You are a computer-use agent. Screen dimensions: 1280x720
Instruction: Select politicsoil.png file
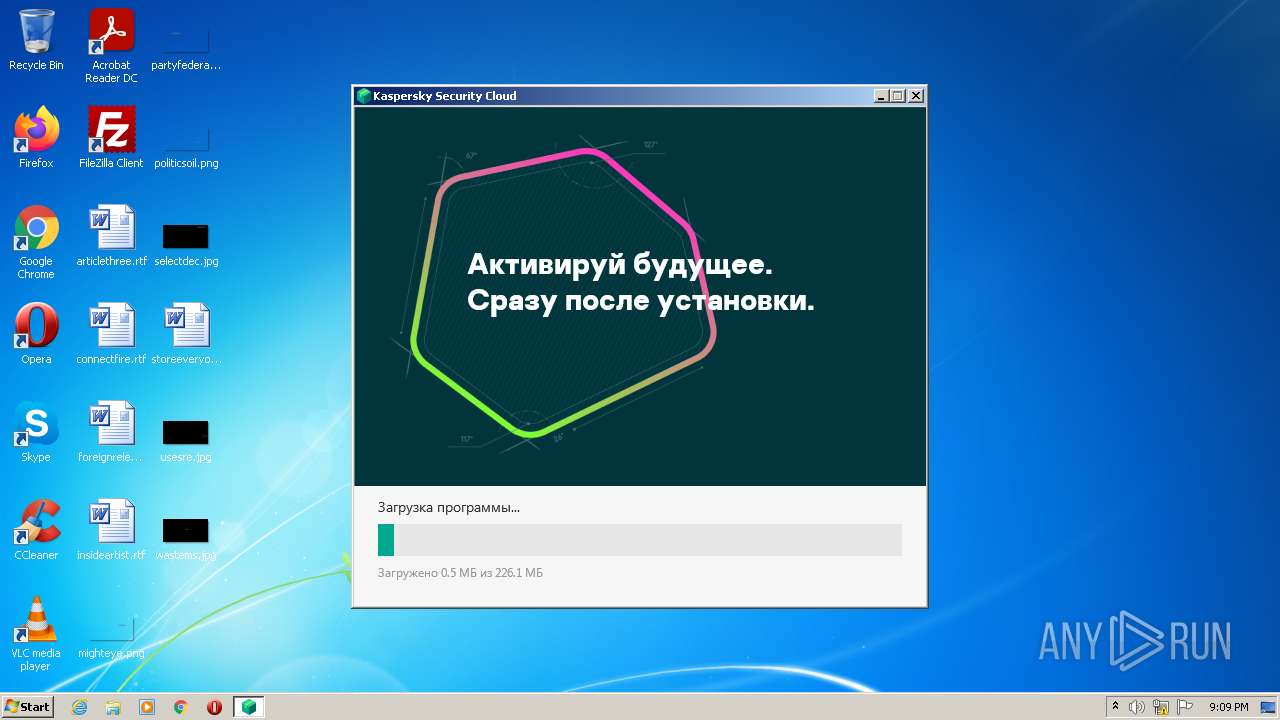186,145
